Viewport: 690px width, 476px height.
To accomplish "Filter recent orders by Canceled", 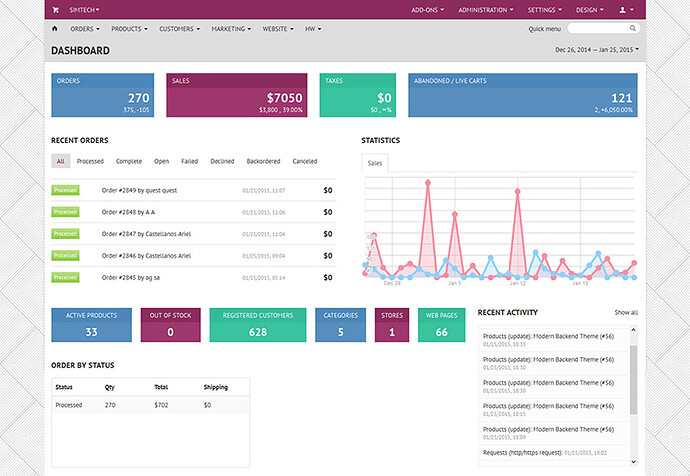I will pos(305,161).
